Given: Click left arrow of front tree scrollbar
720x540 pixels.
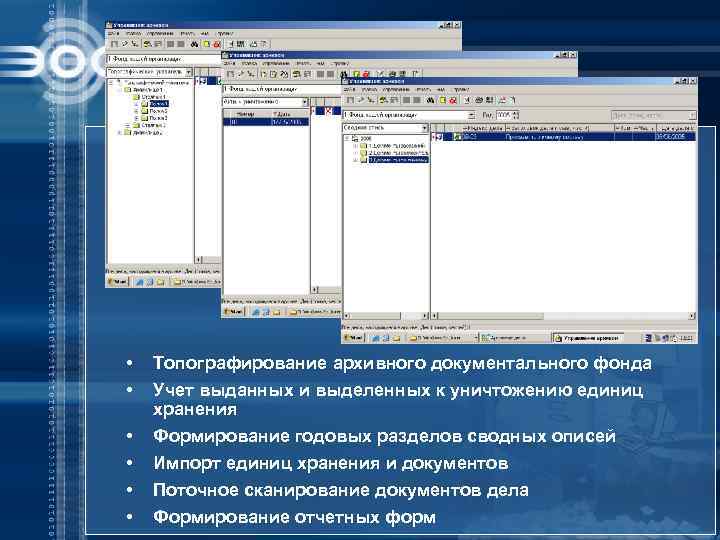Looking at the screenshot, I should click(x=347, y=316).
